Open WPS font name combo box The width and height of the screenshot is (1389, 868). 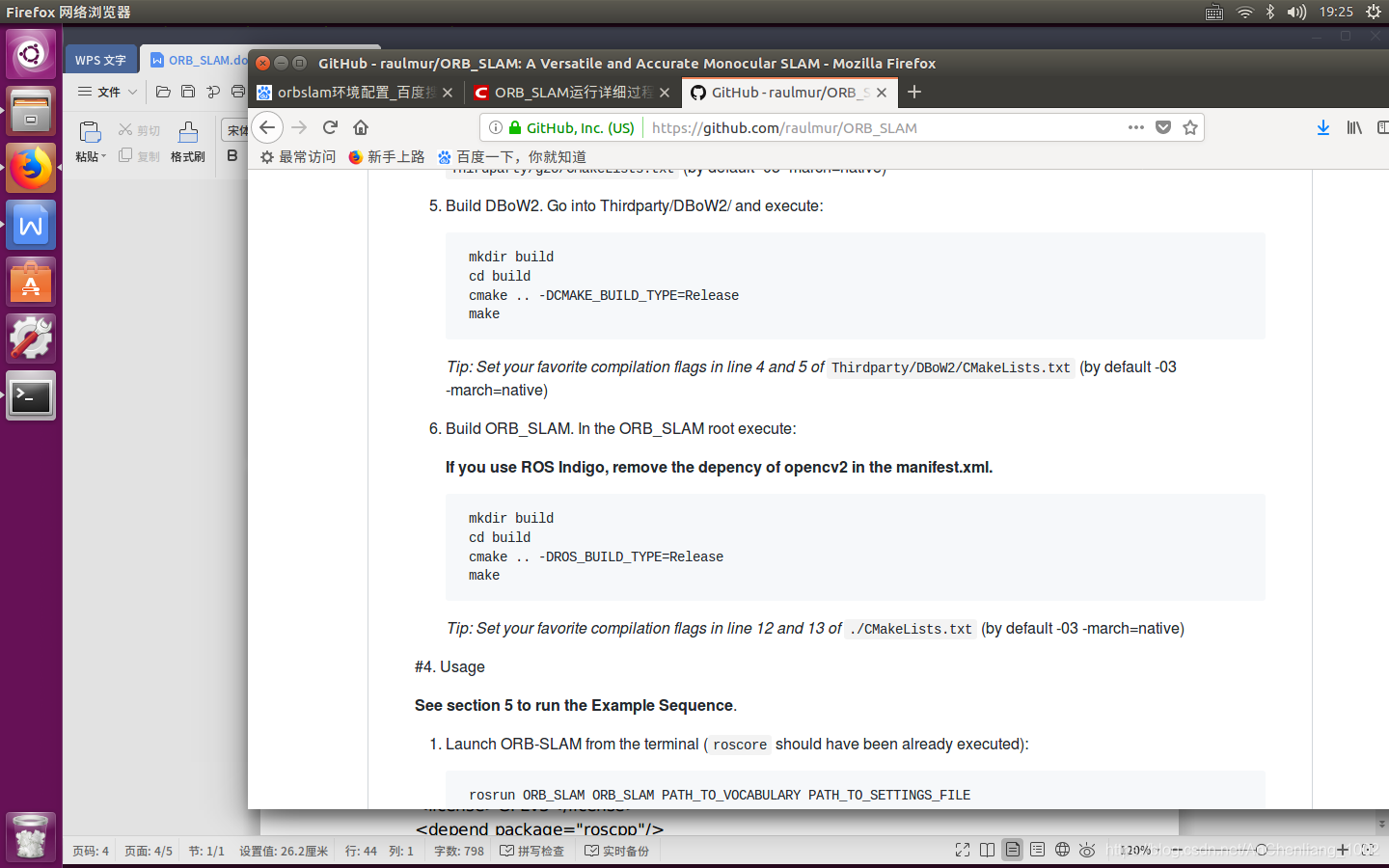coord(236,130)
